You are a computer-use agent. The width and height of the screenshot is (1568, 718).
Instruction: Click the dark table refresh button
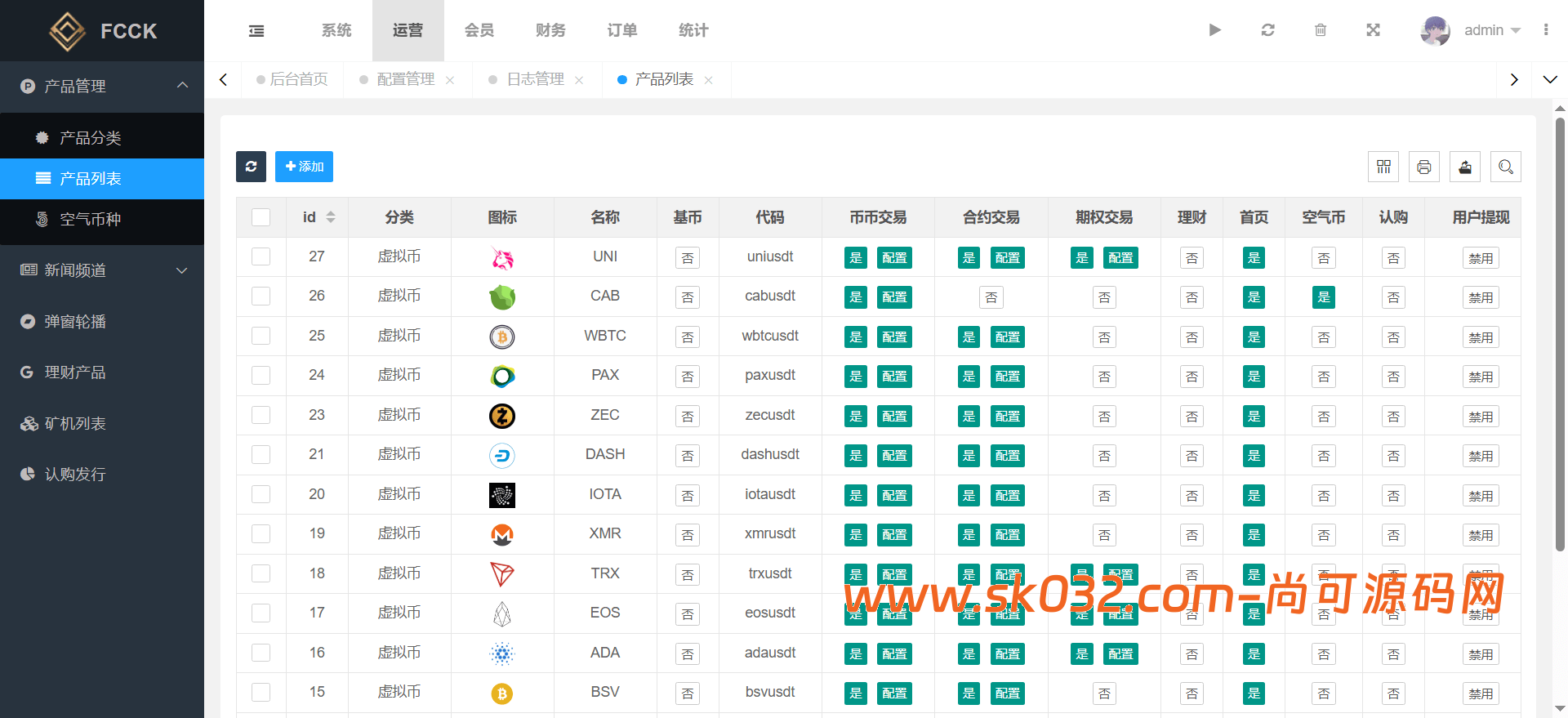251,167
